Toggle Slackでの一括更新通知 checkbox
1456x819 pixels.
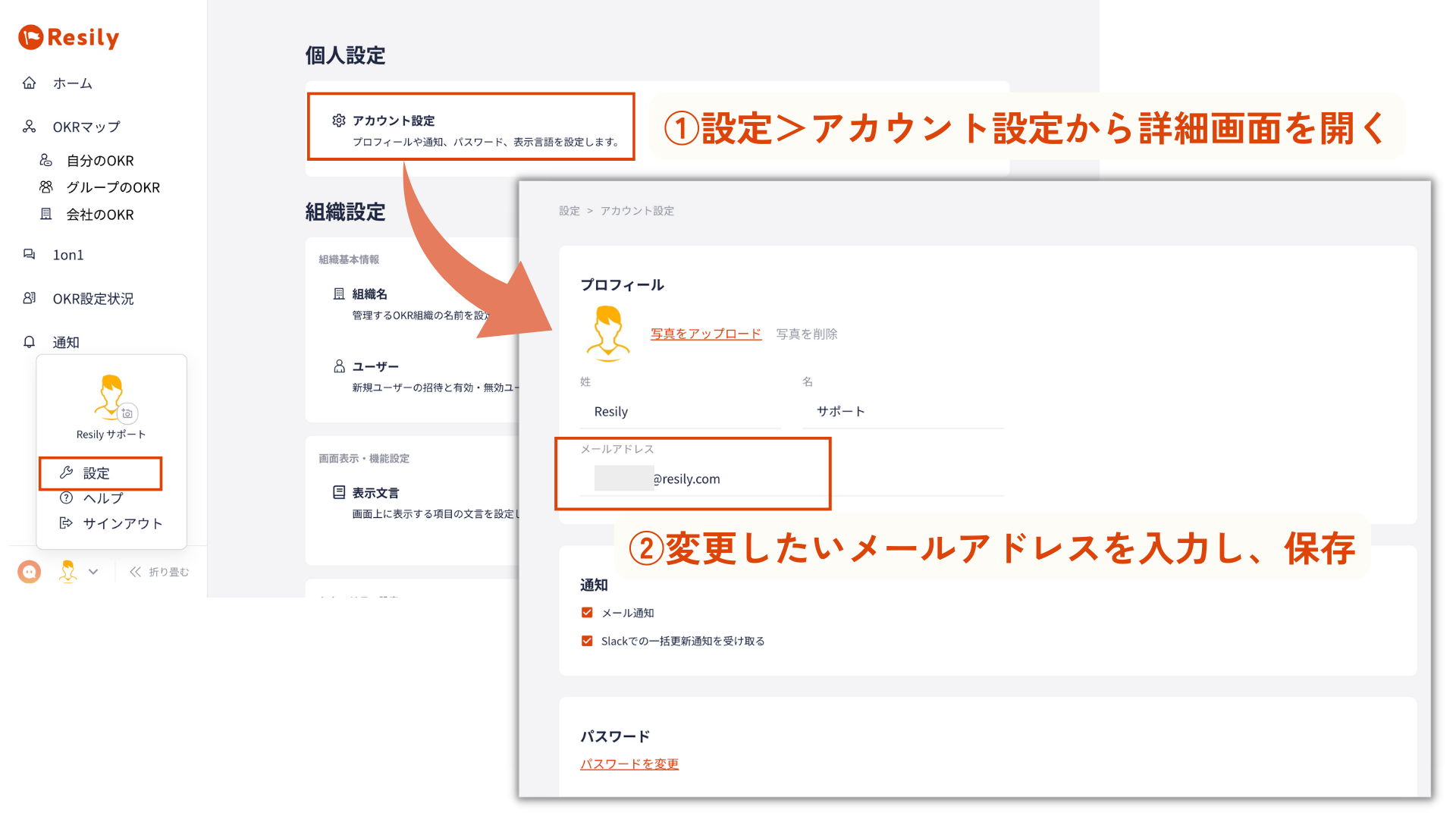(x=587, y=641)
